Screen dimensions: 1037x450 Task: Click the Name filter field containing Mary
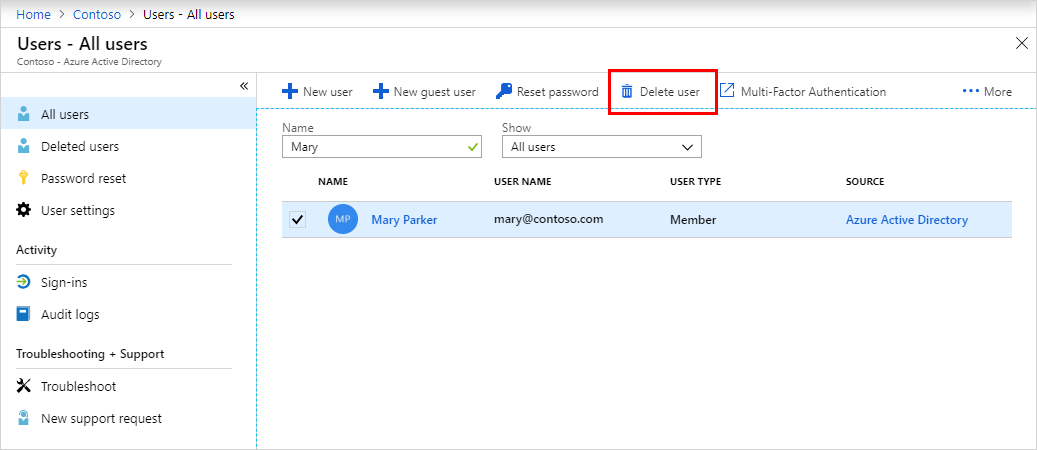[x=382, y=147]
